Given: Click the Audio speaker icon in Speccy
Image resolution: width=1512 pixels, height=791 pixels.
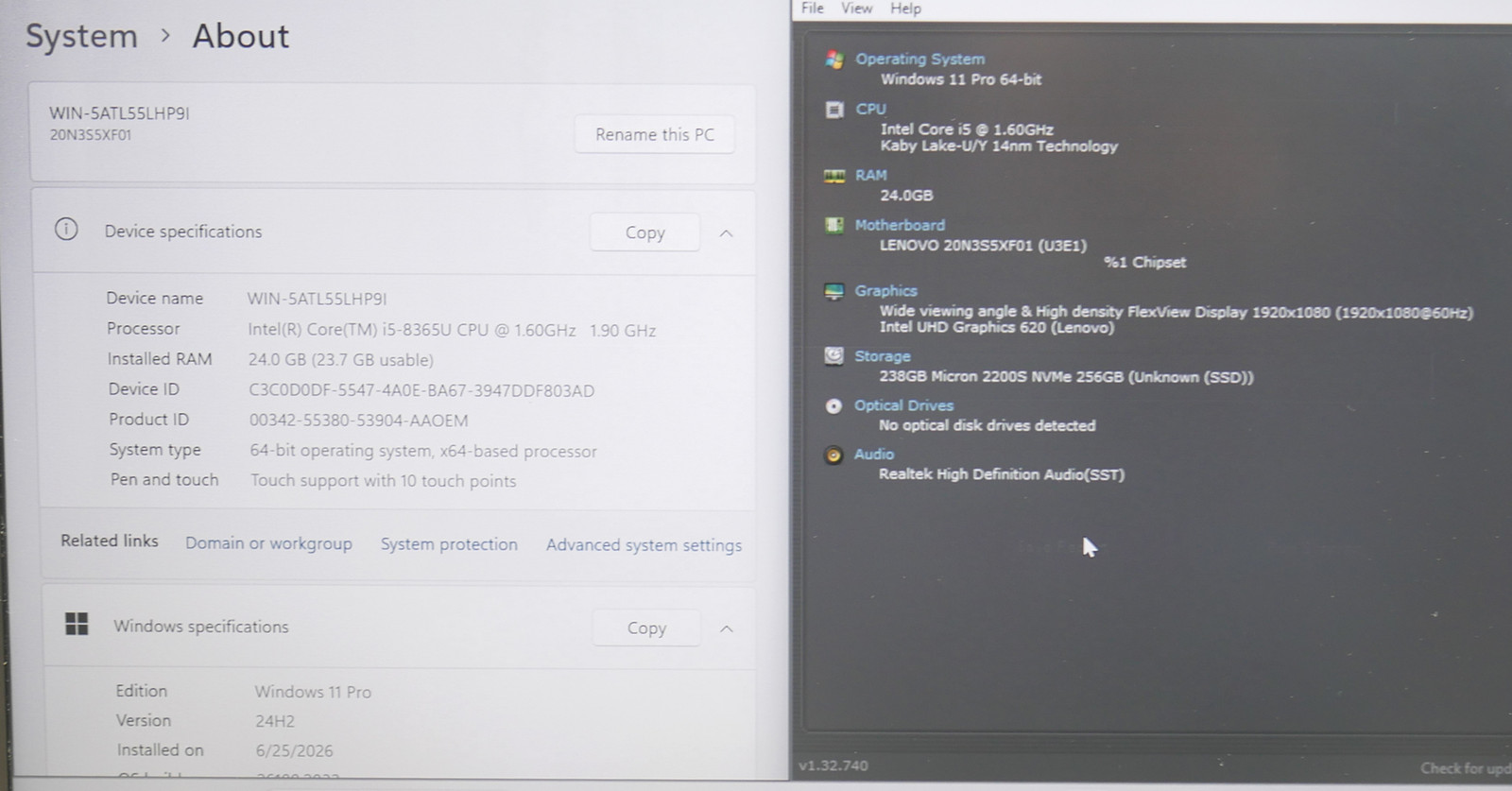Looking at the screenshot, I should coord(833,455).
